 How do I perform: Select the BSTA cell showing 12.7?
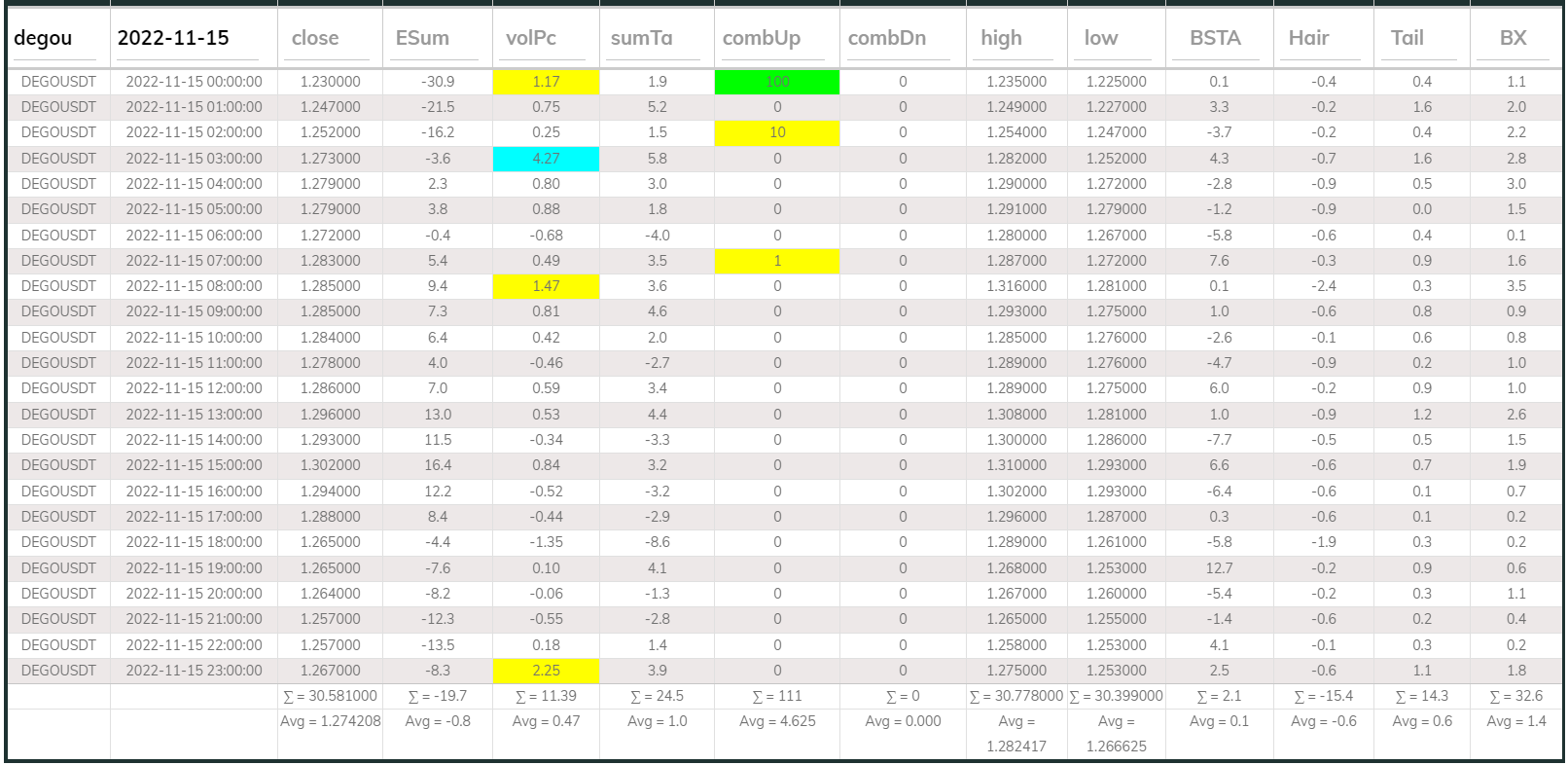click(x=1219, y=568)
